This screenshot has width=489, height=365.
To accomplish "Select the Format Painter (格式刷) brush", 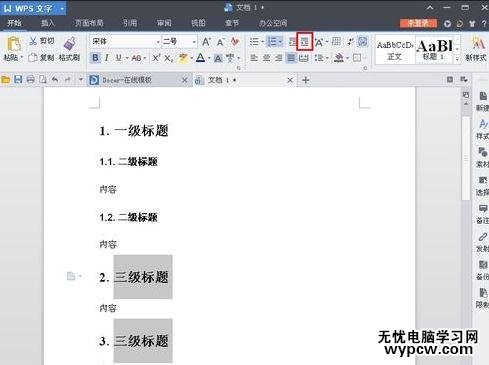I will point(70,44).
